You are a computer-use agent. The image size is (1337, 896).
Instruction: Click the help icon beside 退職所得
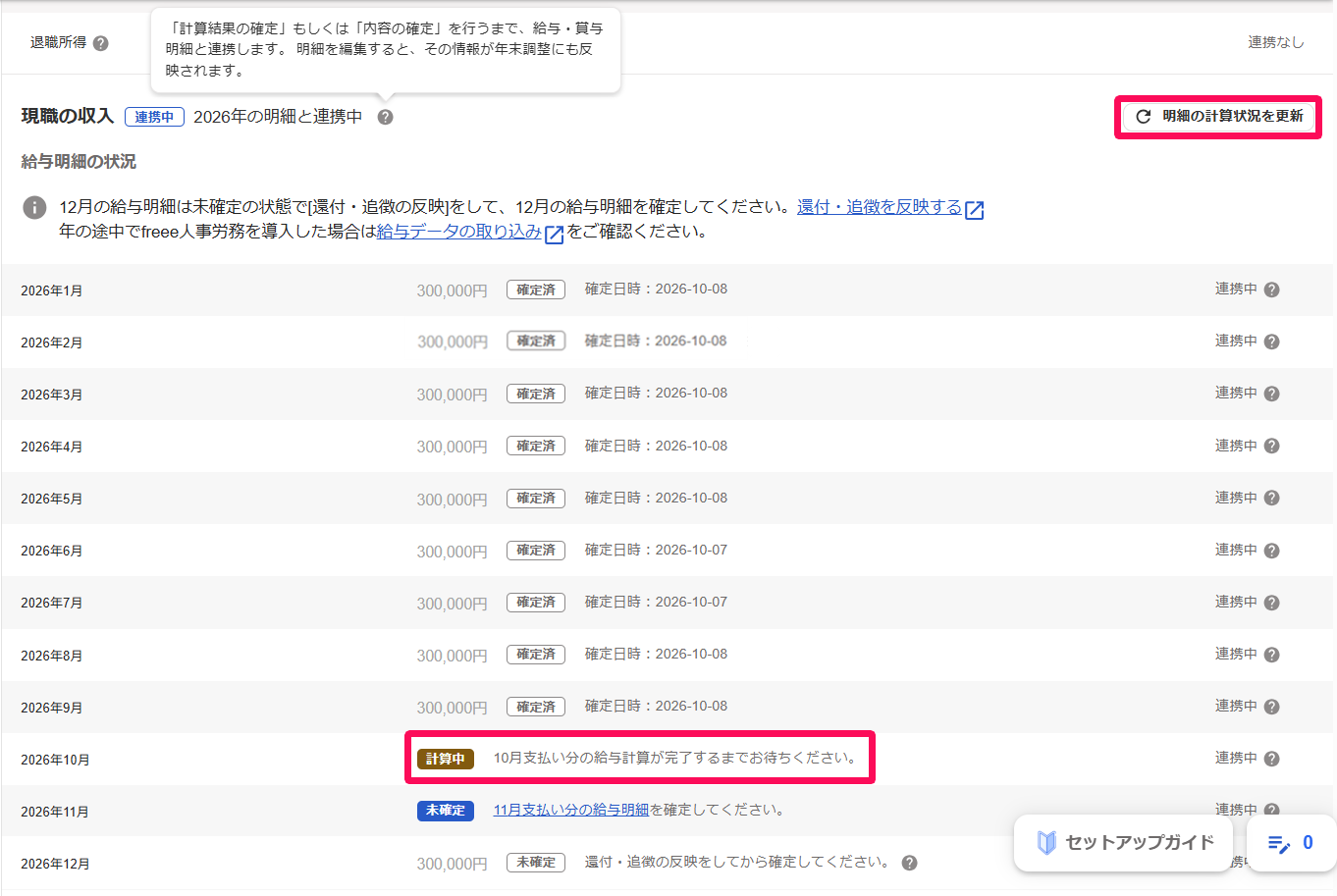[101, 43]
